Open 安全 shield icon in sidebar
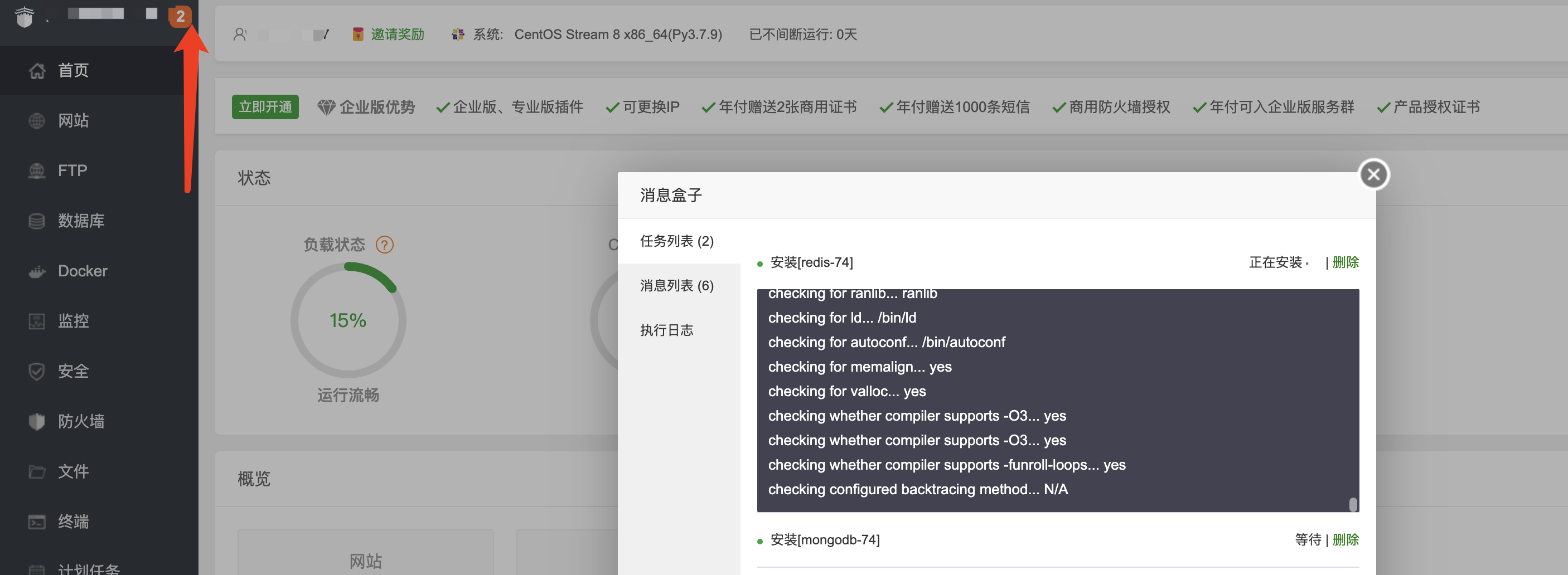The image size is (1568, 575). pyautogui.click(x=37, y=371)
